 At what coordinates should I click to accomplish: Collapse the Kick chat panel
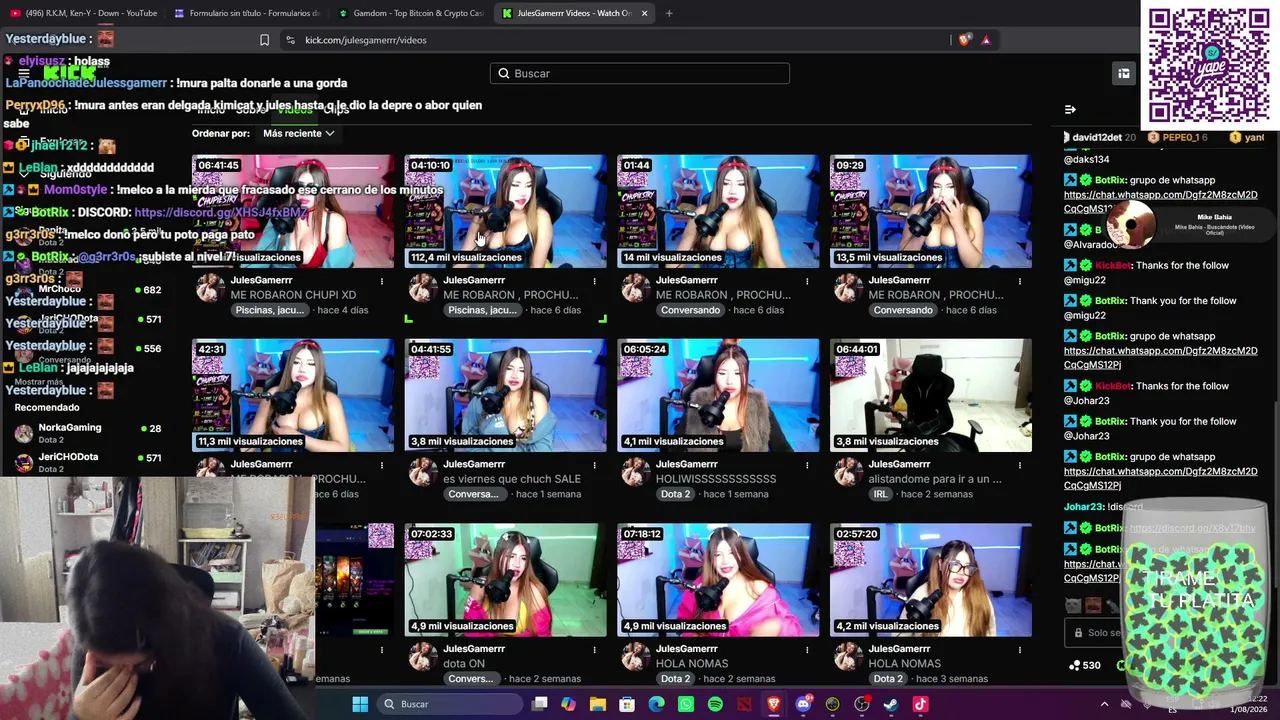click(1070, 109)
